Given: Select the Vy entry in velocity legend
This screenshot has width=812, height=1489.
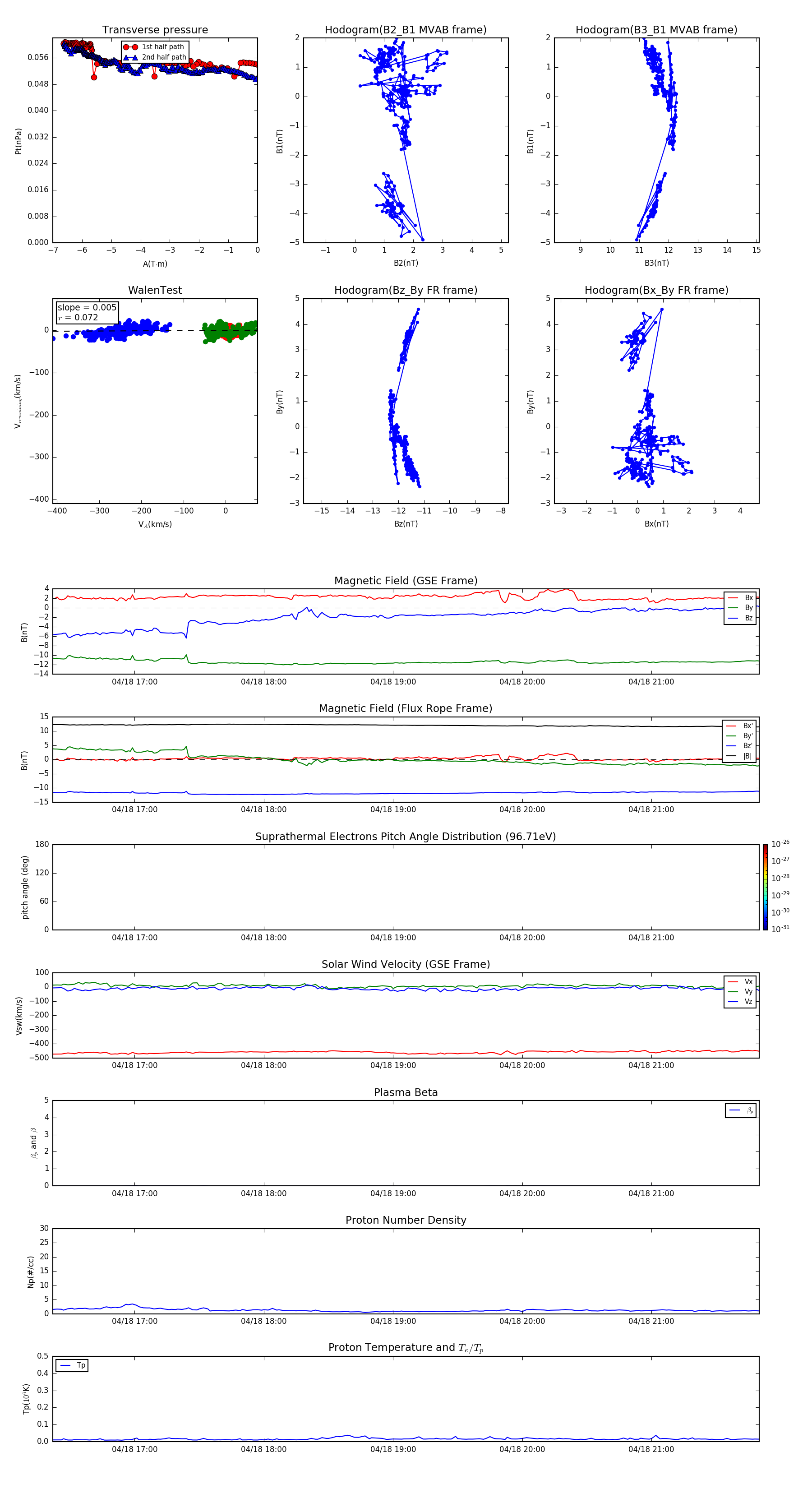Looking at the screenshot, I should click(740, 991).
